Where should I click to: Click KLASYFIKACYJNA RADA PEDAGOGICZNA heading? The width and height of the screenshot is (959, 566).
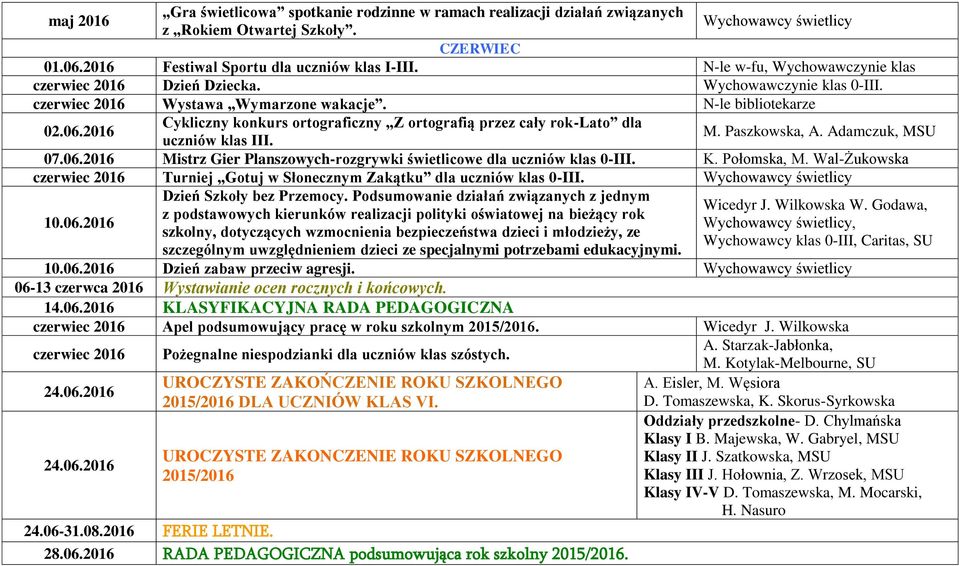point(338,307)
